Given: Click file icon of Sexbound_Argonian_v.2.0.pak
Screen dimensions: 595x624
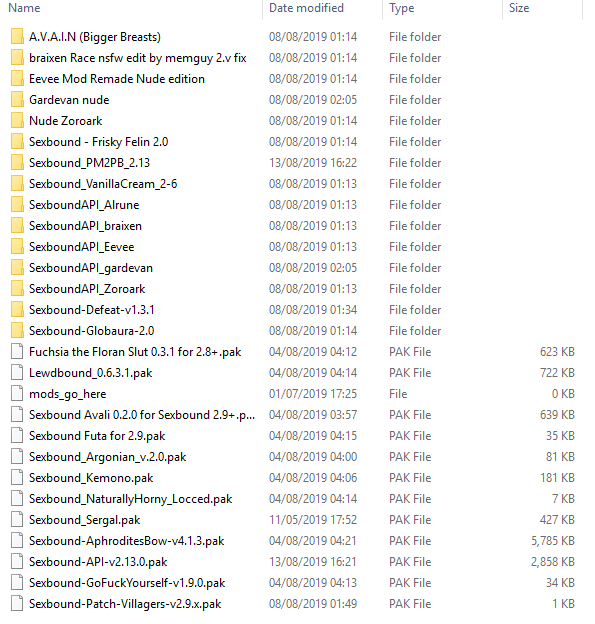Looking at the screenshot, I should [17, 457].
